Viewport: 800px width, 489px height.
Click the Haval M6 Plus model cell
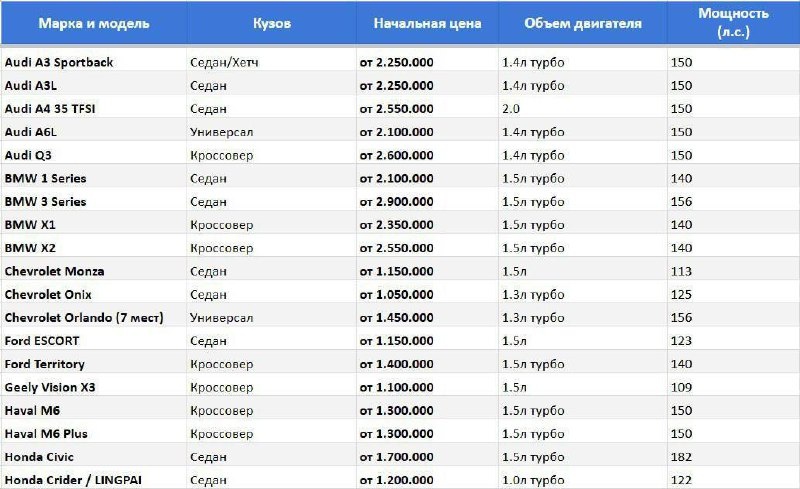94,434
